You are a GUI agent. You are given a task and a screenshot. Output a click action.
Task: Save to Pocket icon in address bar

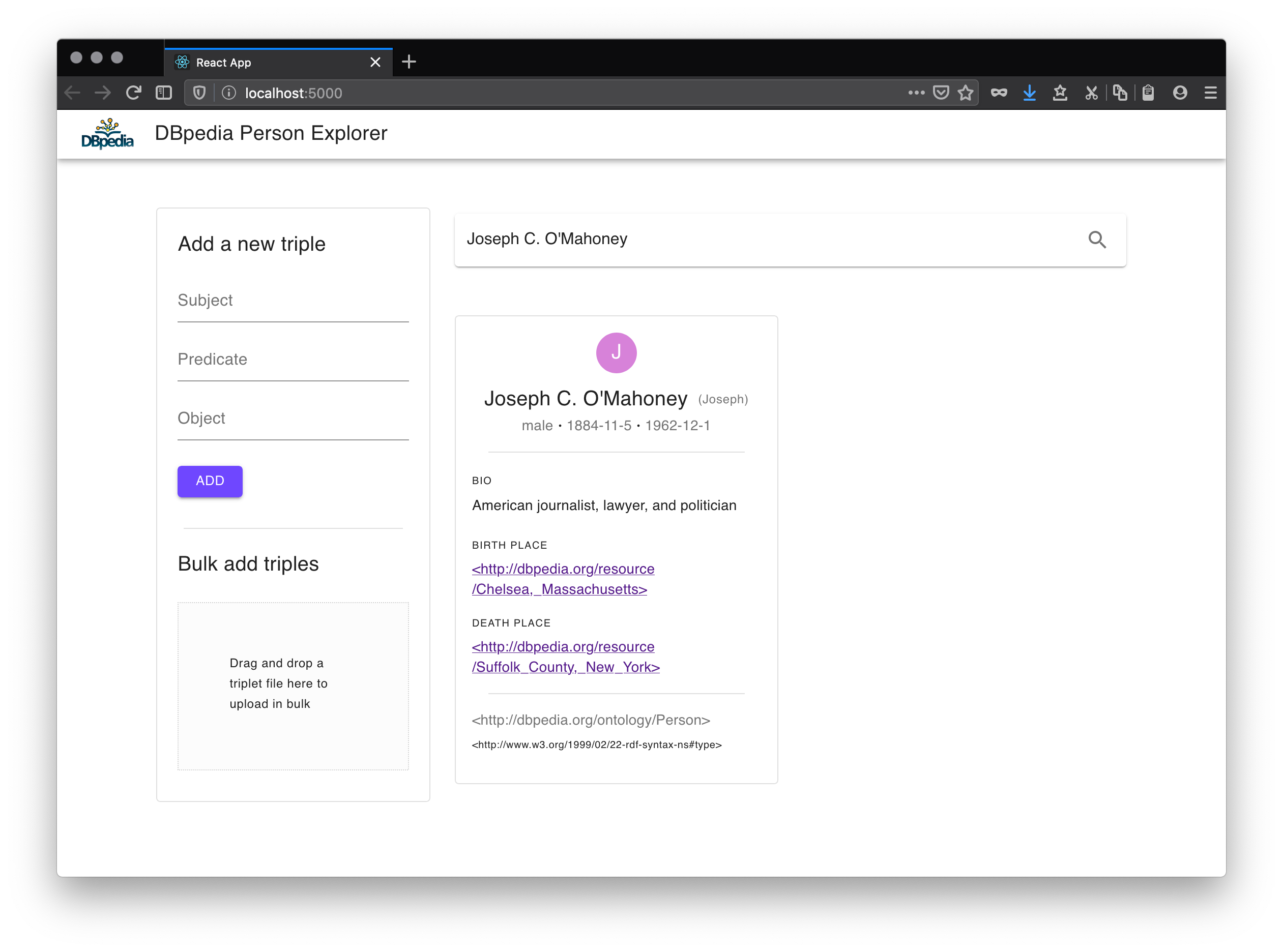tap(941, 93)
